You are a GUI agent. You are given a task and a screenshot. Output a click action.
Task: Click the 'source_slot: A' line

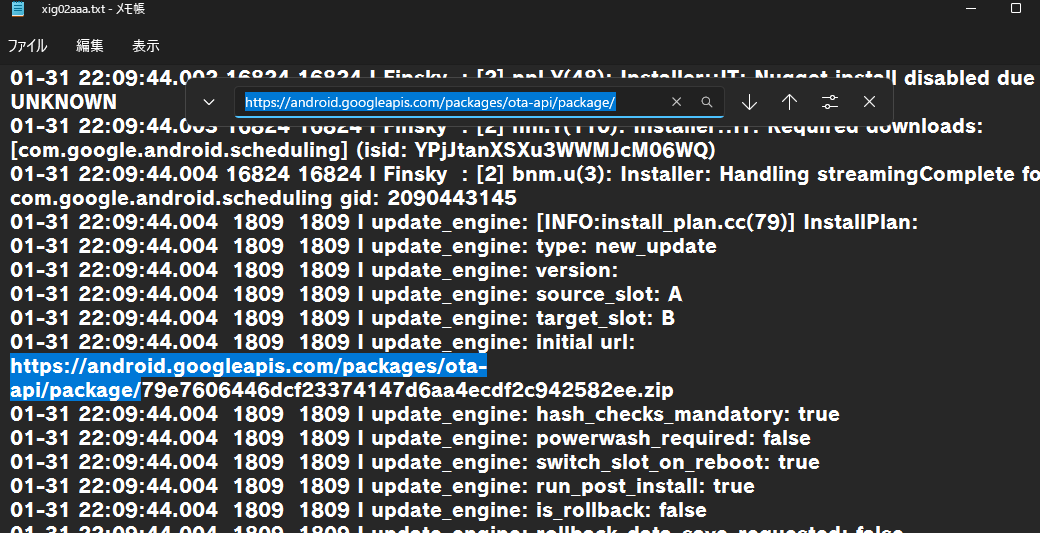click(346, 294)
